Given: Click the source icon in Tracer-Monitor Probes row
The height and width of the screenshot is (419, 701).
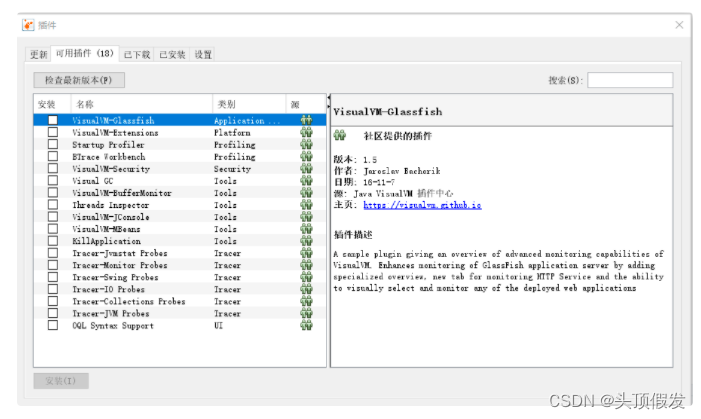Looking at the screenshot, I should (x=306, y=265).
